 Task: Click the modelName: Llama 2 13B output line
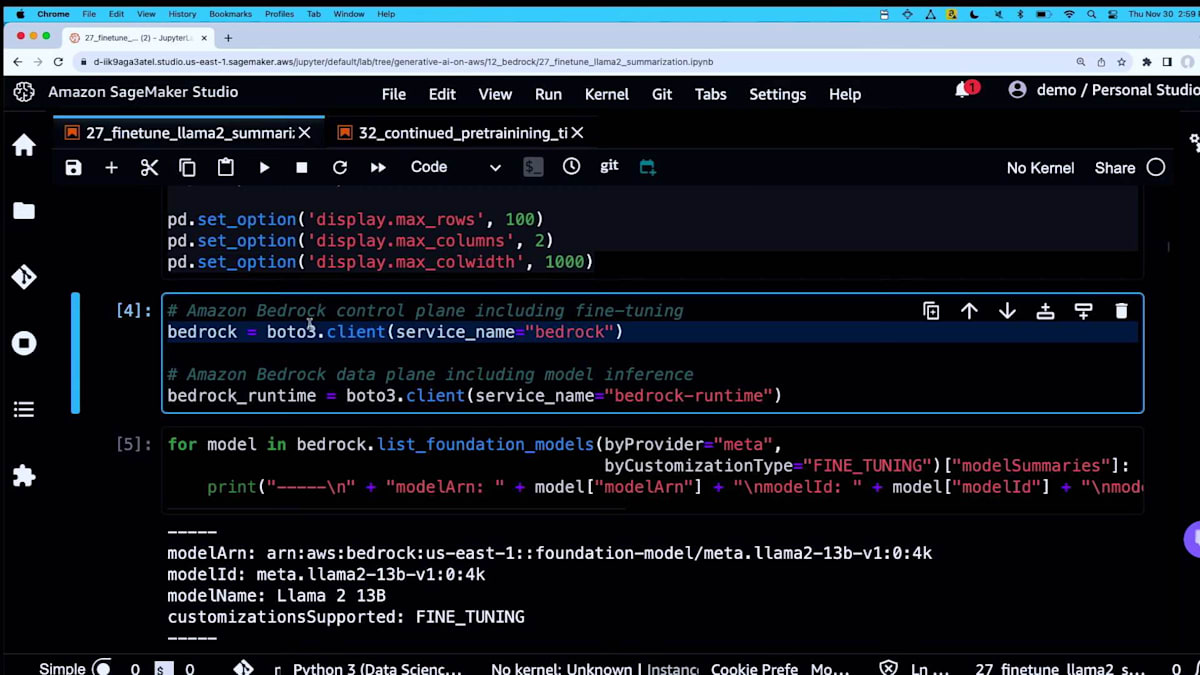click(x=277, y=596)
